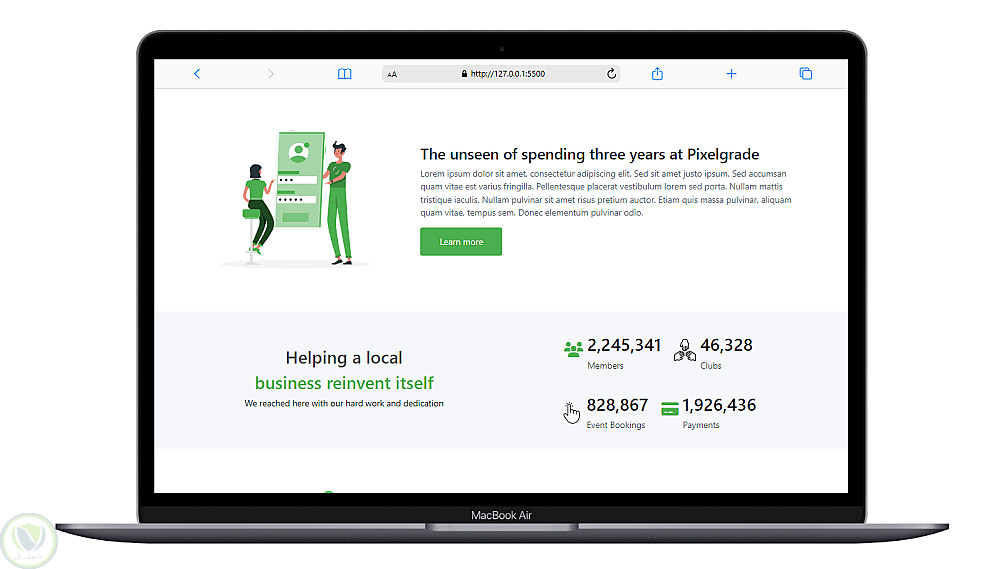The height and width of the screenshot is (569, 1000).
Task: Click 'We reached here with our hard work' text
Action: (x=344, y=403)
